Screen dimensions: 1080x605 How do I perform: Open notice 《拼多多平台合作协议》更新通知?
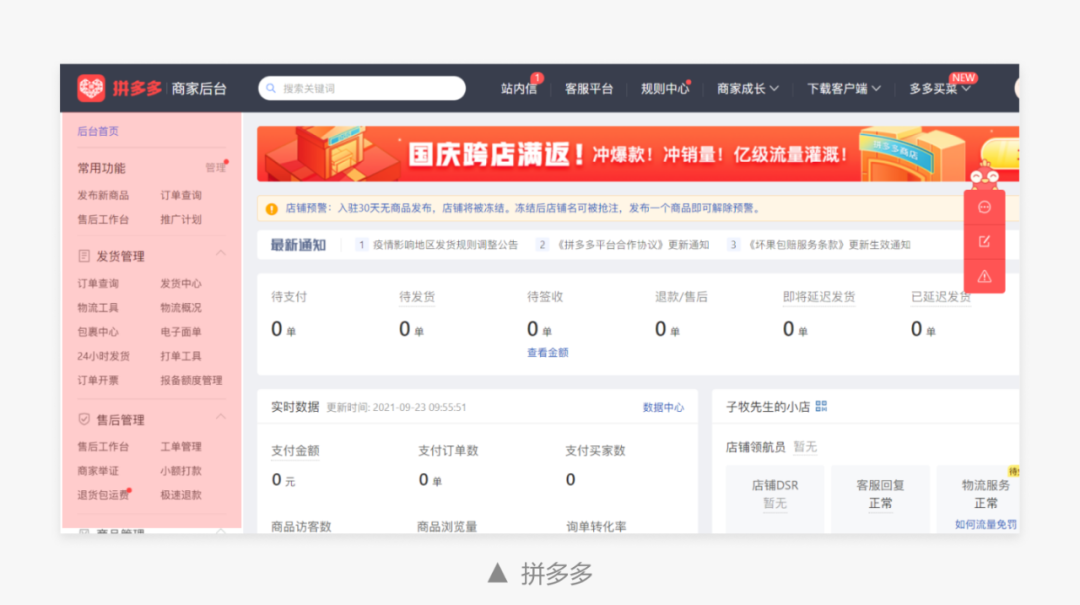[632, 245]
